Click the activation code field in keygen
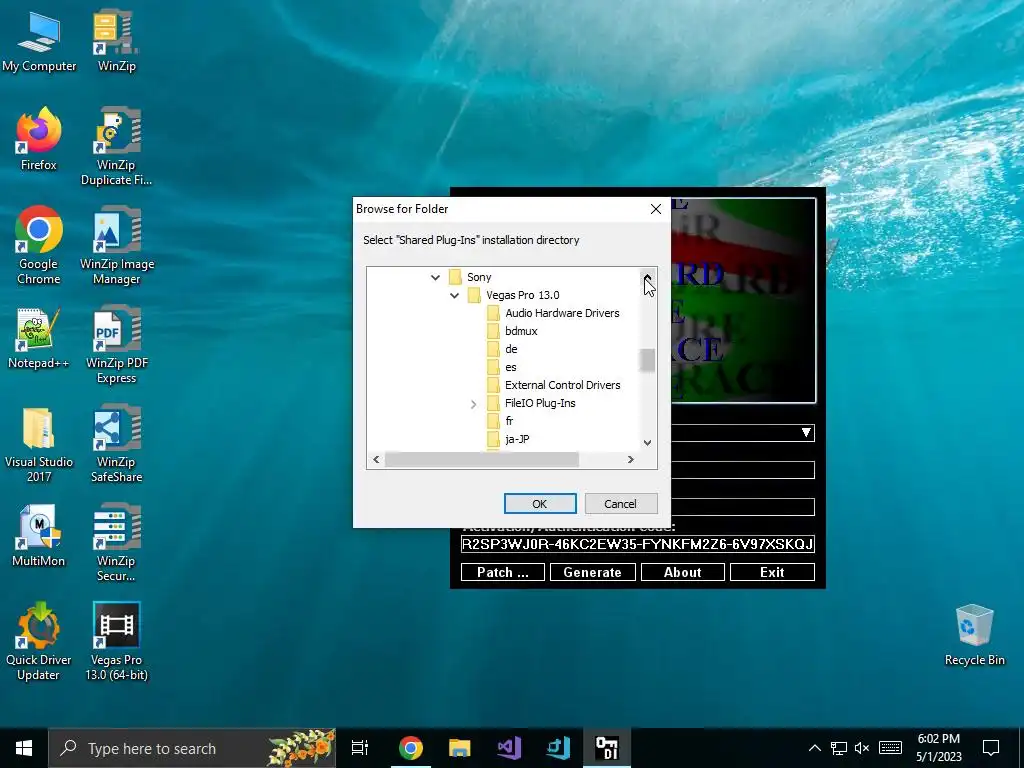The width and height of the screenshot is (1024, 768). 637,544
